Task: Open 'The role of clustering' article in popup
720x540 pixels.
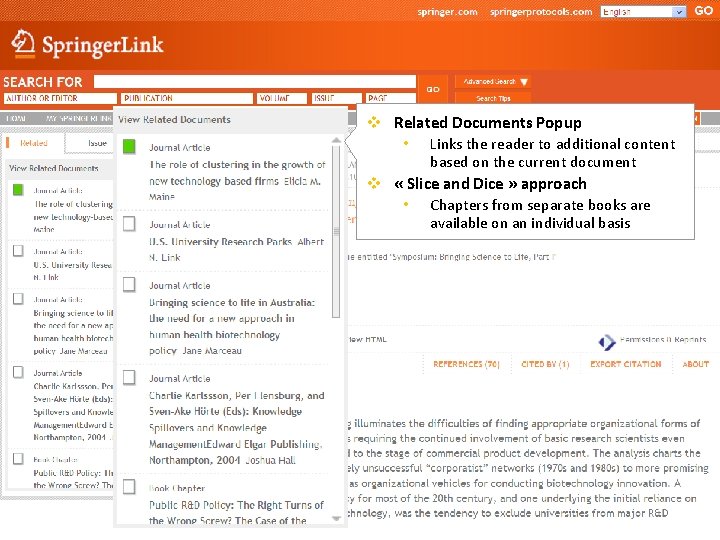Action: [237, 180]
